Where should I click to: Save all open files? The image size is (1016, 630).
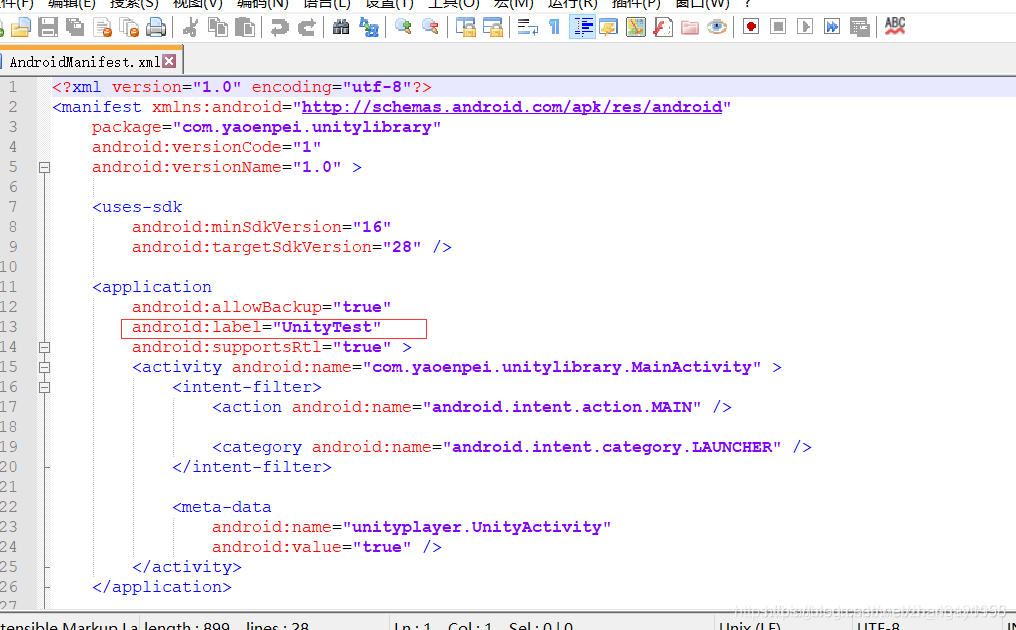75,27
